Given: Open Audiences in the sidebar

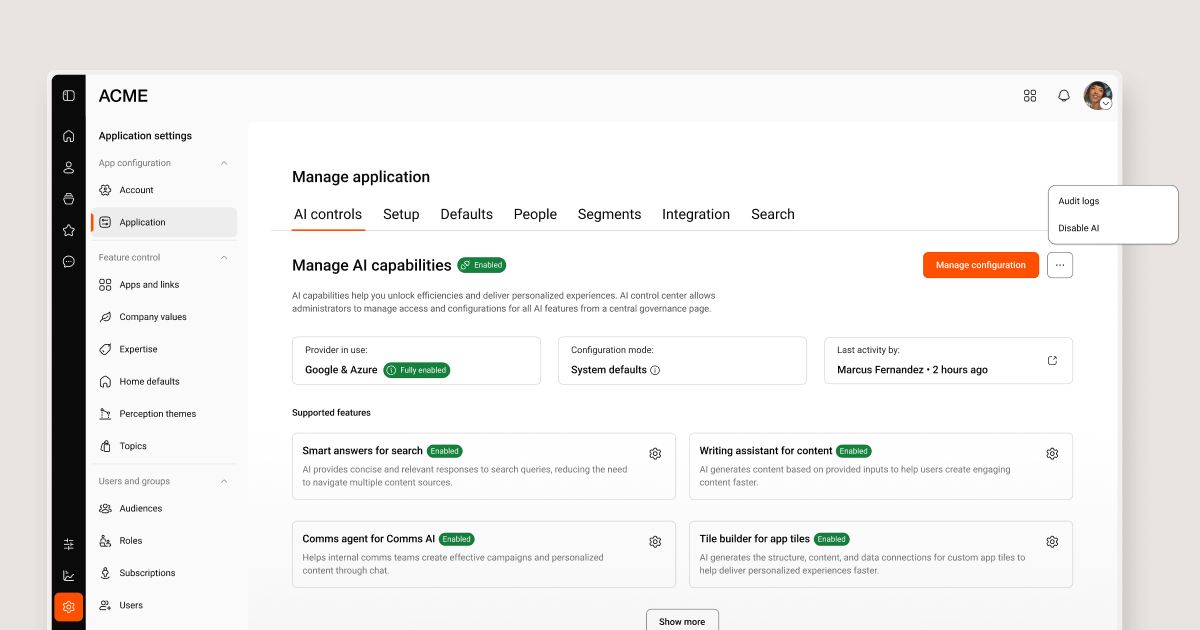Looking at the screenshot, I should (x=163, y=508).
